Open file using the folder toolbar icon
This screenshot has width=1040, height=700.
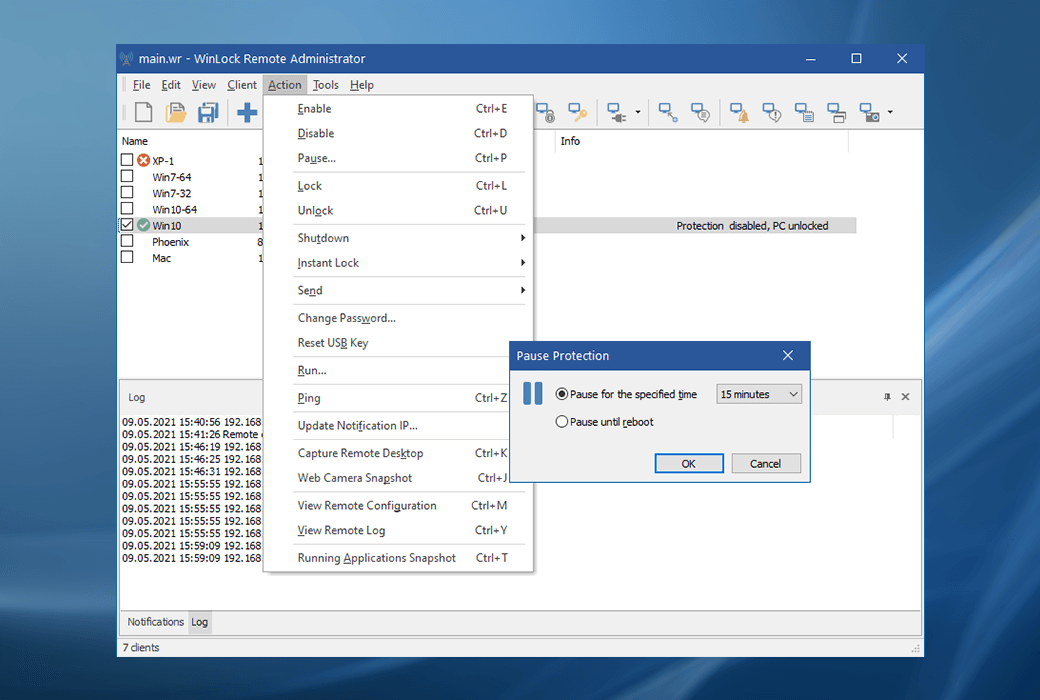(x=176, y=112)
